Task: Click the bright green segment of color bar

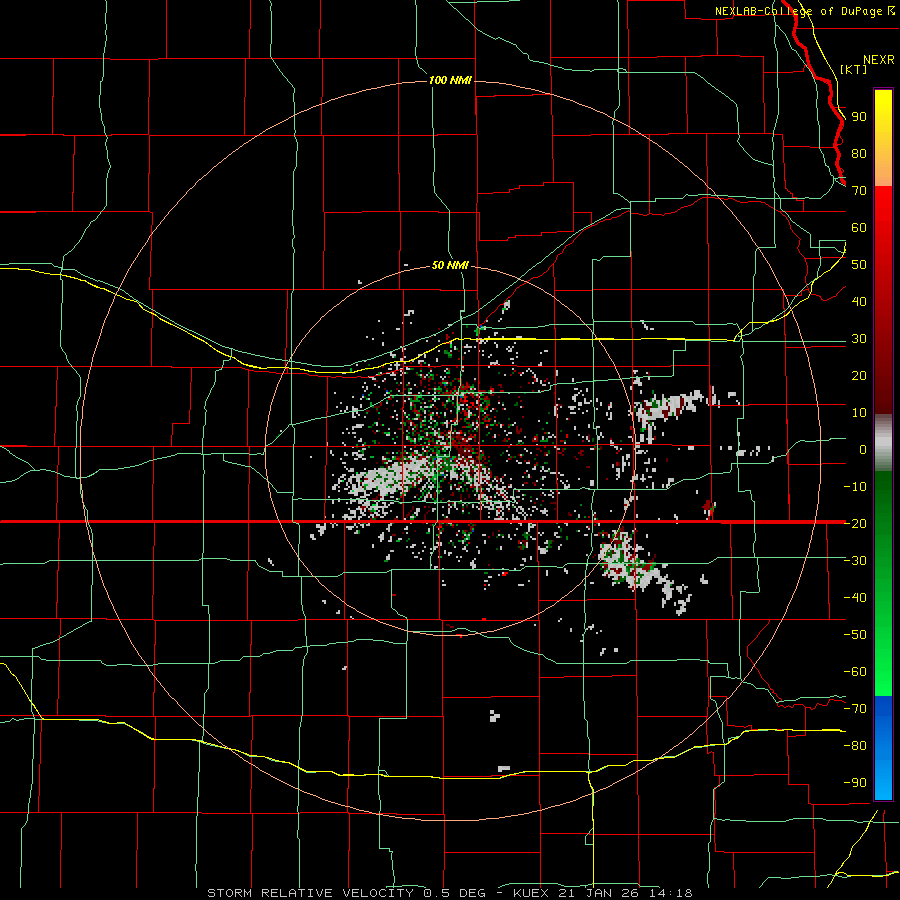Action: (x=883, y=643)
